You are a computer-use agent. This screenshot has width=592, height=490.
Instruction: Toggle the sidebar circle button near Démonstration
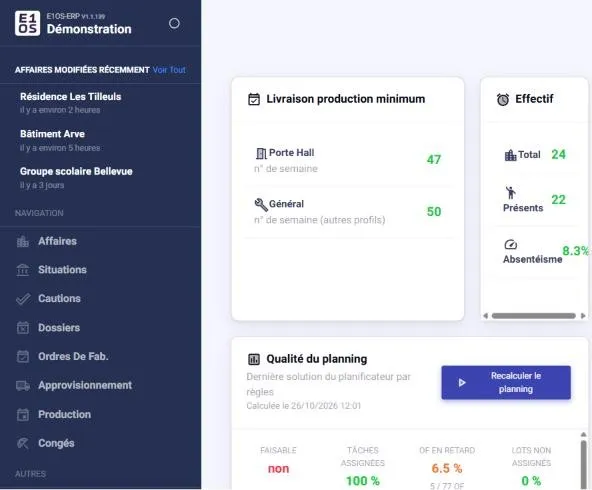pyautogui.click(x=174, y=23)
